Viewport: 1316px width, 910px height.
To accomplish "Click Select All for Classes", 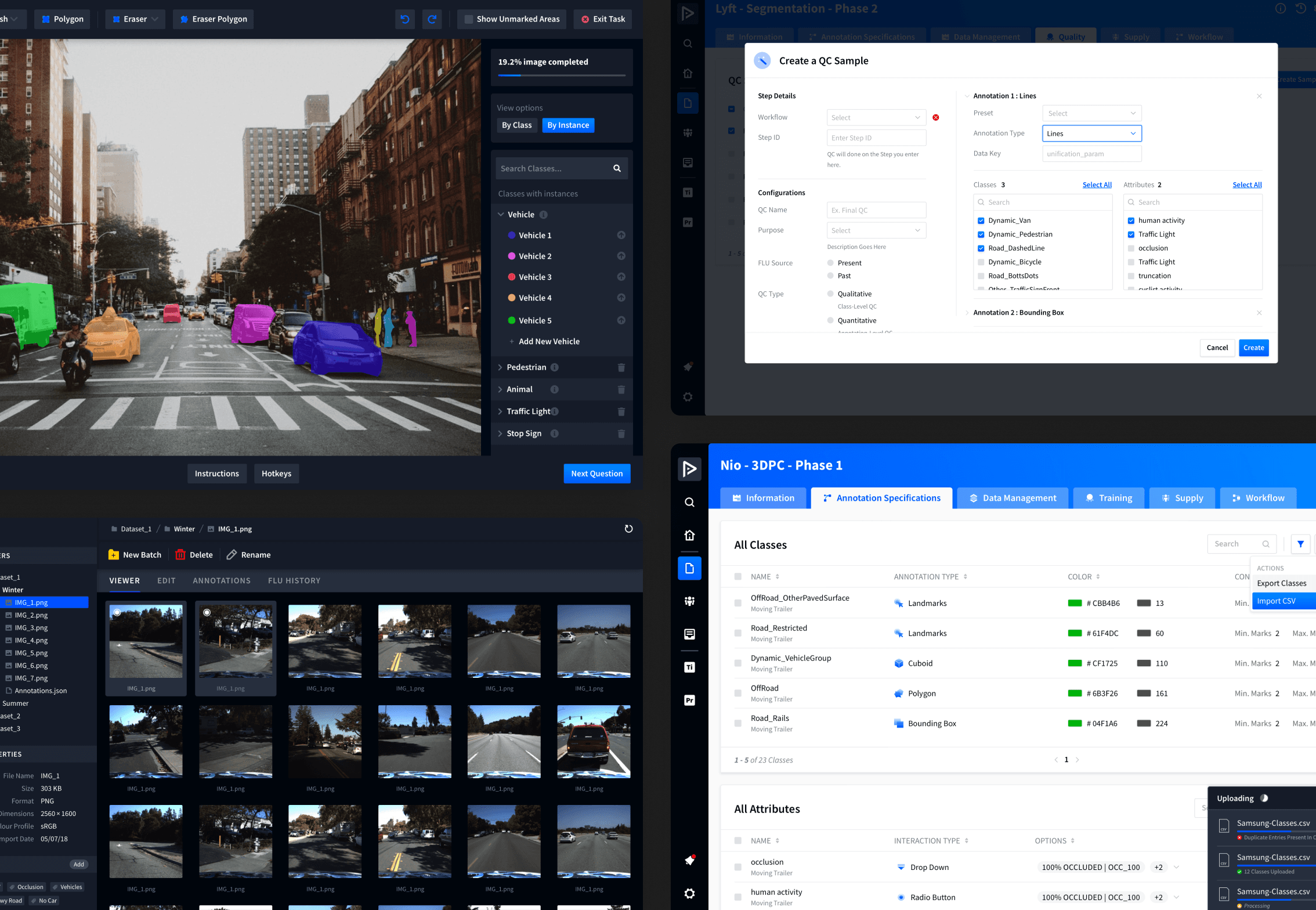I will [1097, 185].
